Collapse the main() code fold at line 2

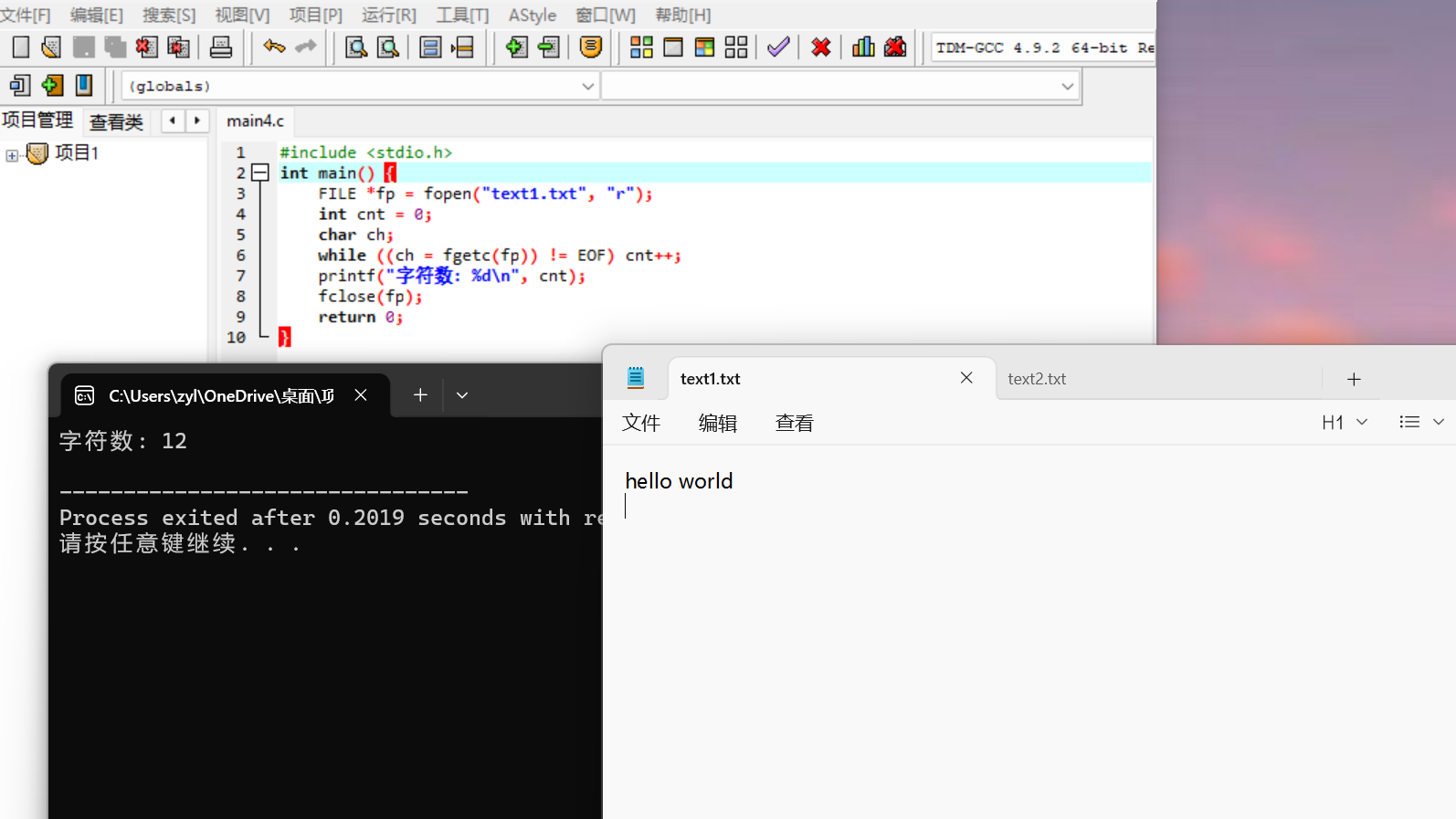pyautogui.click(x=260, y=173)
